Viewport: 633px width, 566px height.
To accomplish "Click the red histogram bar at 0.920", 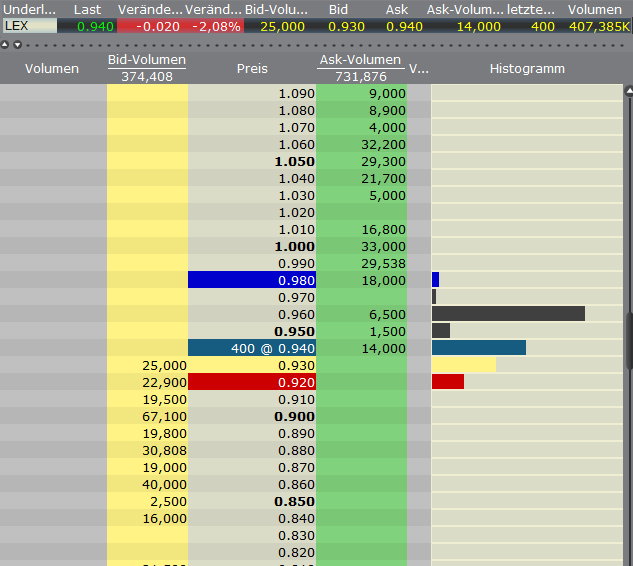I will [447, 382].
